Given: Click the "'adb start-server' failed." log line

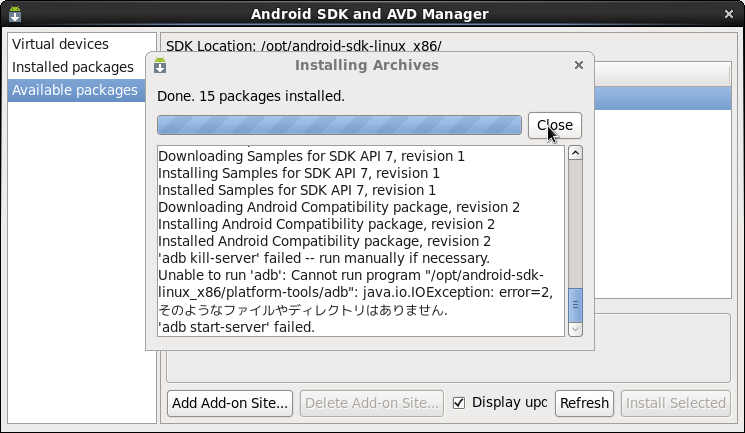Looking at the screenshot, I should (x=236, y=327).
